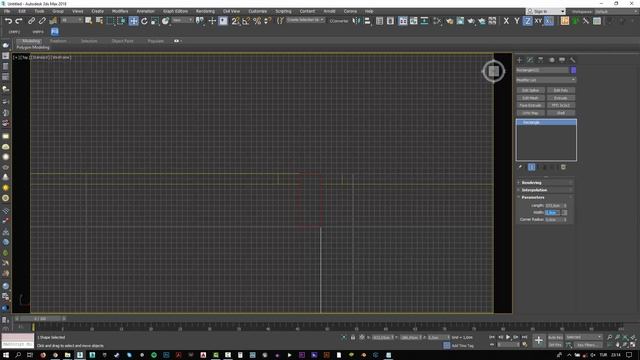This screenshot has width=640, height=360.
Task: Select the Unlink Selection tool
Action: tap(42, 21)
